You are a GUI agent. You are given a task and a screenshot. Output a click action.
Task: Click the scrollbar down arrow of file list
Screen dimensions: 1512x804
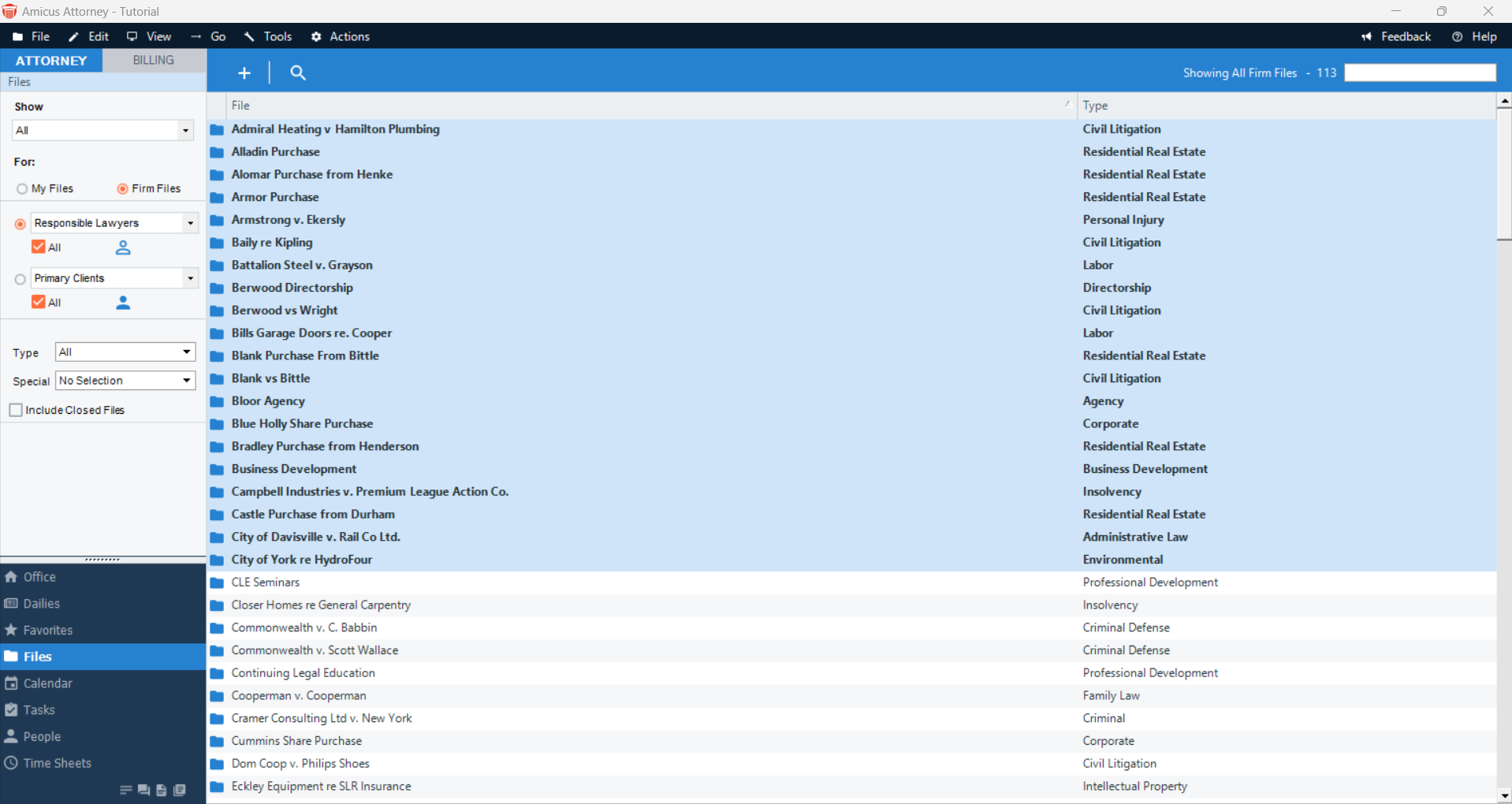[1504, 796]
